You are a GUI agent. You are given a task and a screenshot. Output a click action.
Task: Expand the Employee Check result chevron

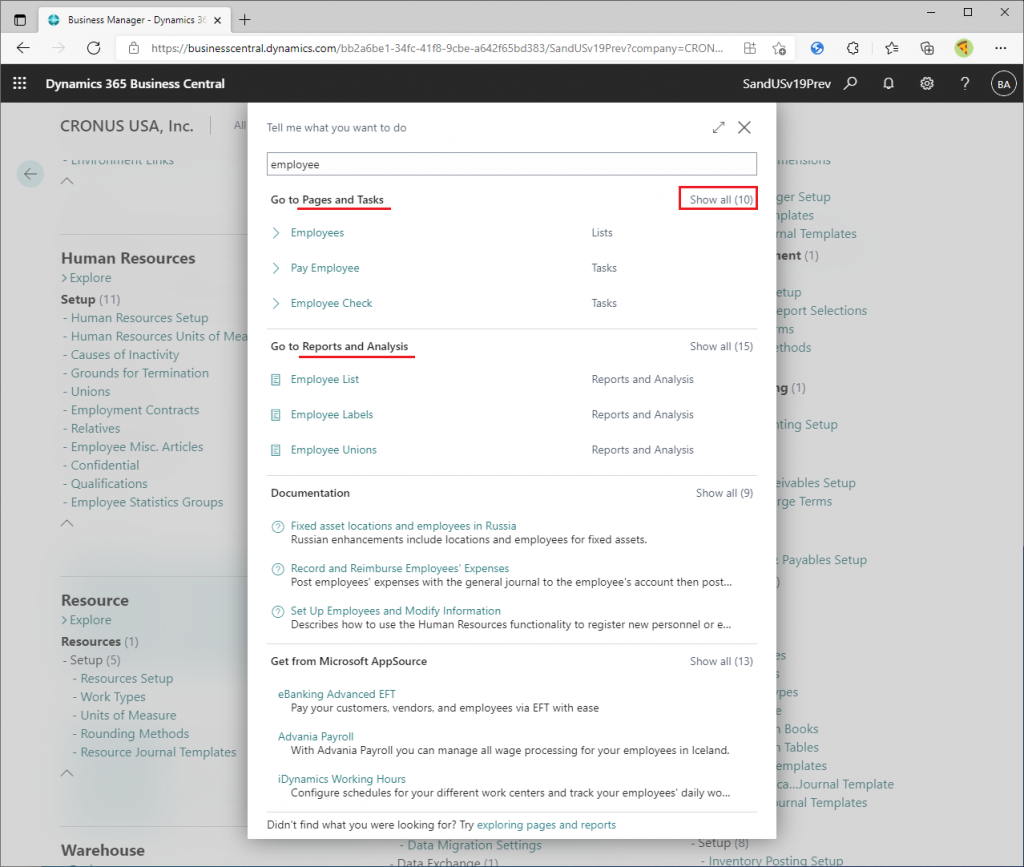276,303
